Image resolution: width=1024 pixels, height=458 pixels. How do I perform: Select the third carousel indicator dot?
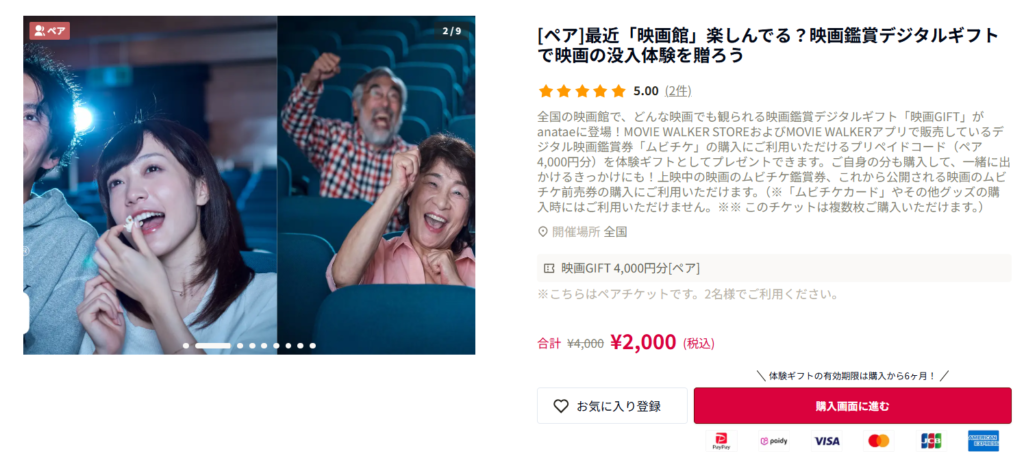(240, 346)
